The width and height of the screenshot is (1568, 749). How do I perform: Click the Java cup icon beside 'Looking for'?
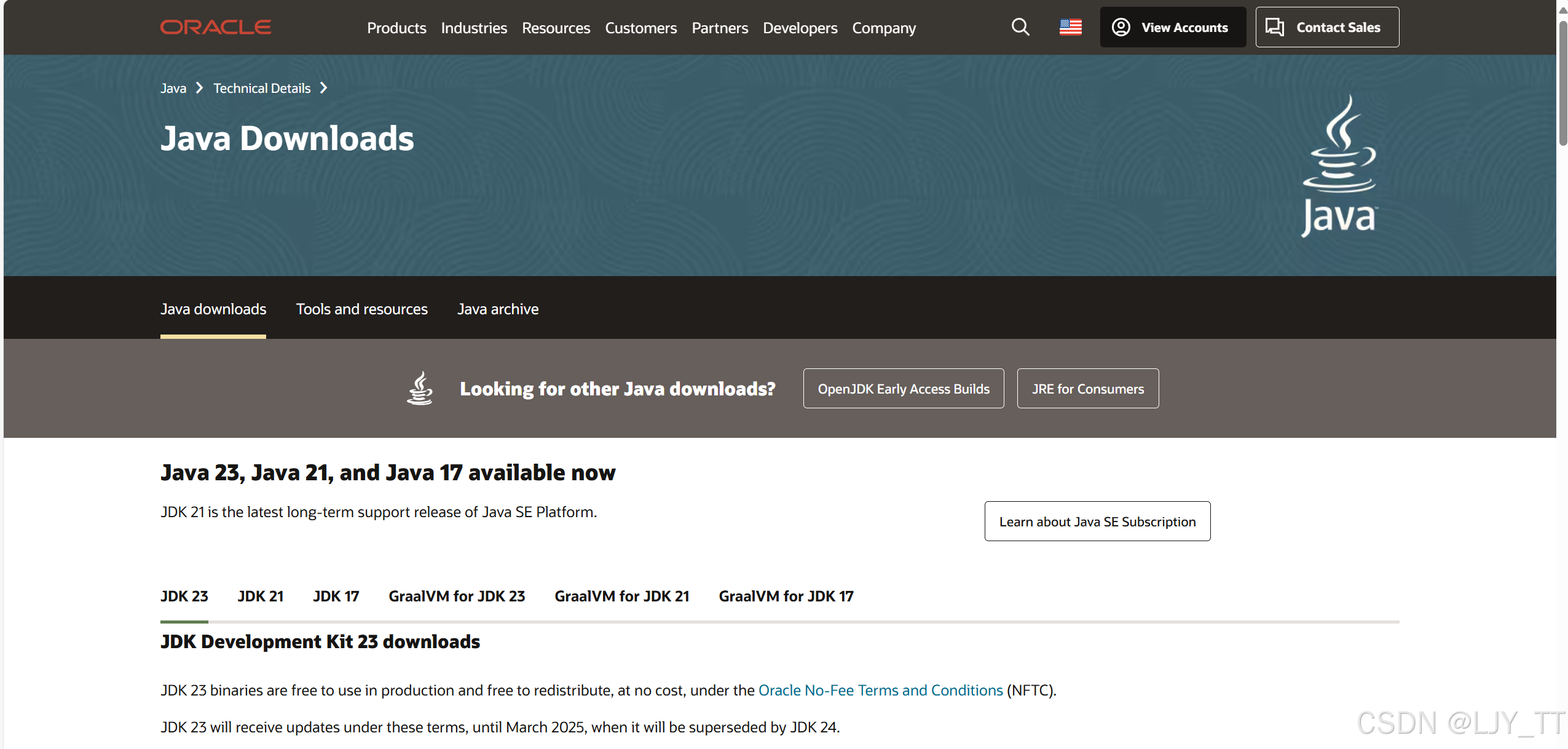tap(420, 388)
